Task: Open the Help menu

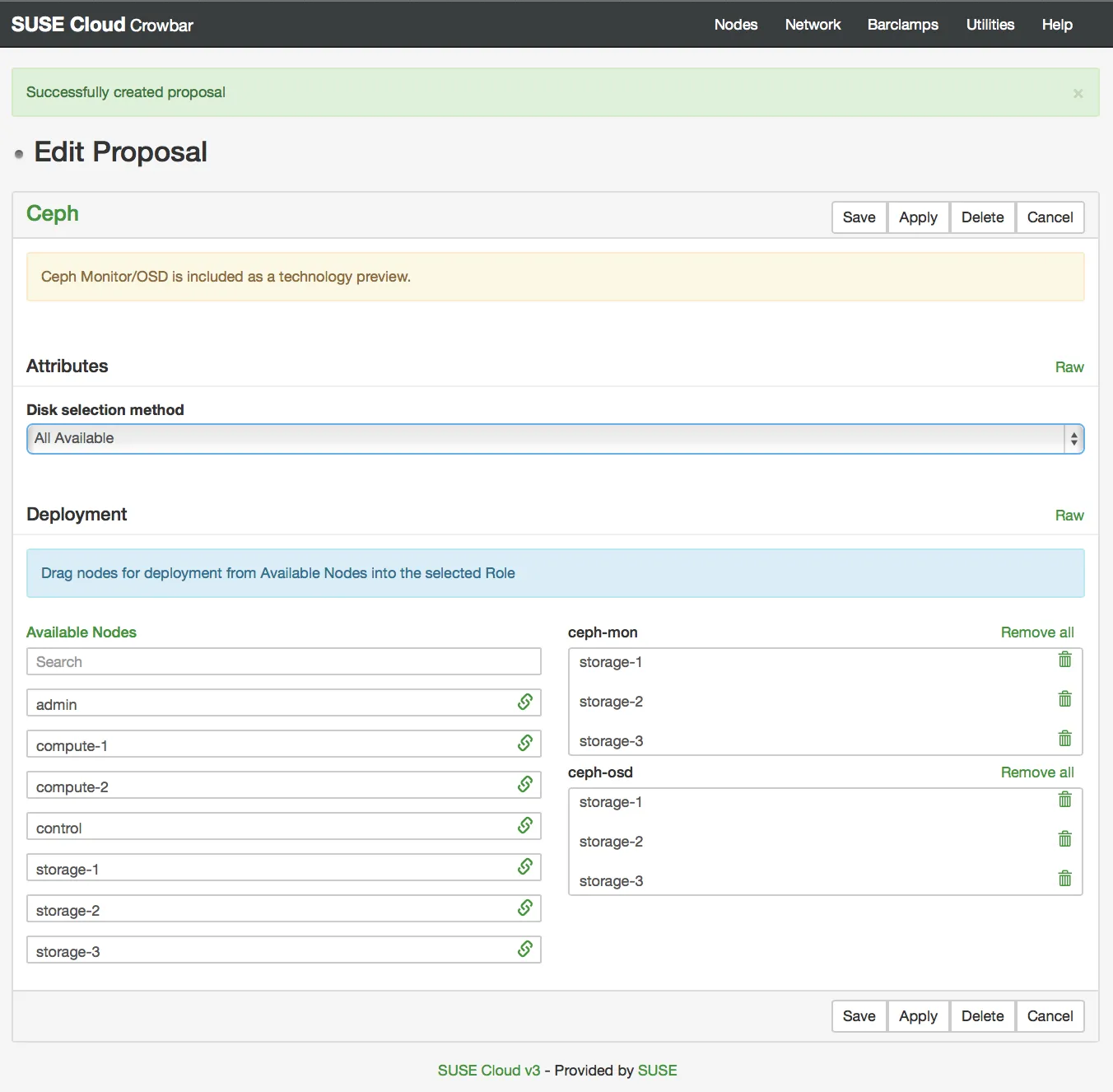Action: (x=1057, y=25)
